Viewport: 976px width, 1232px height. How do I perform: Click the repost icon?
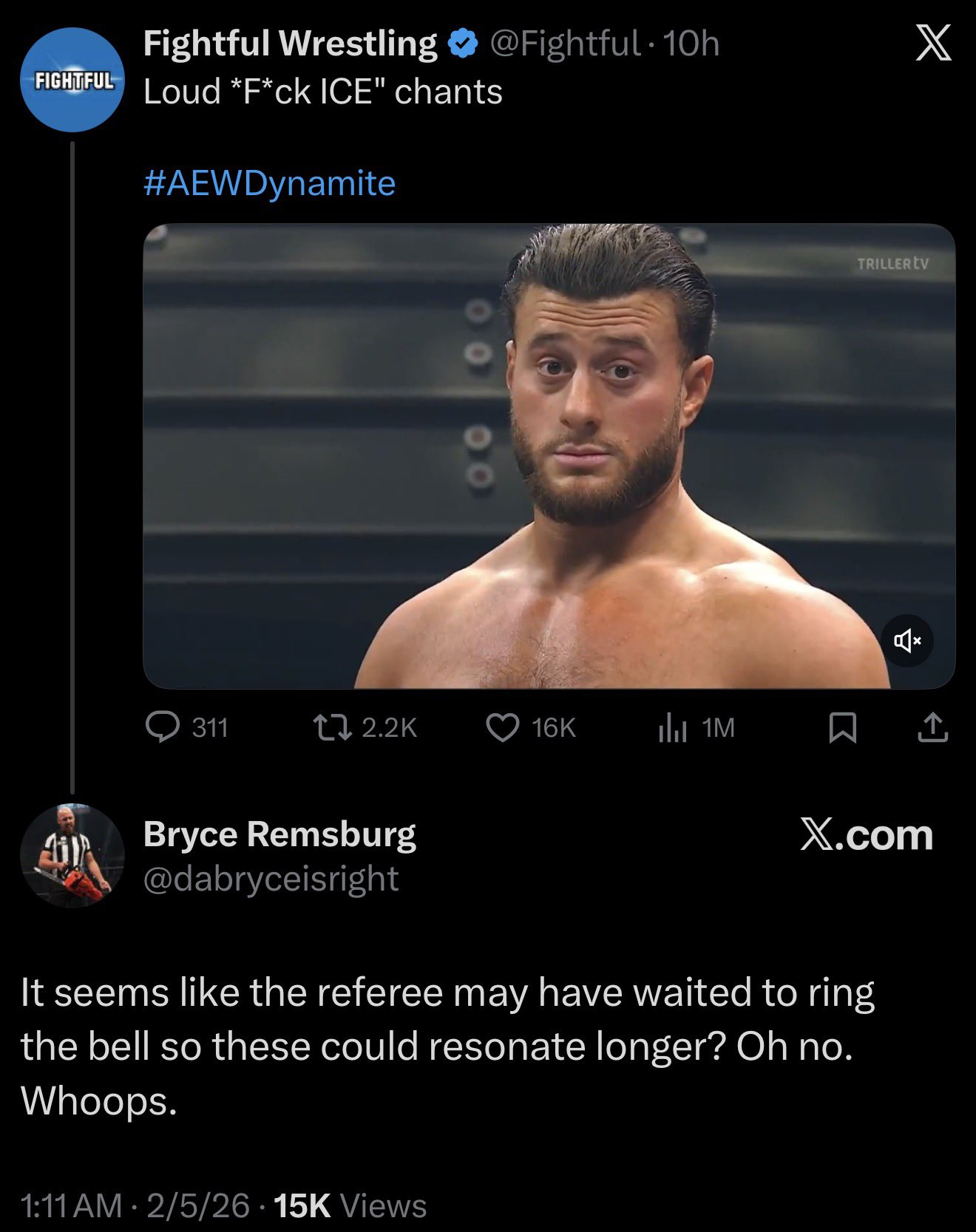pyautogui.click(x=333, y=727)
